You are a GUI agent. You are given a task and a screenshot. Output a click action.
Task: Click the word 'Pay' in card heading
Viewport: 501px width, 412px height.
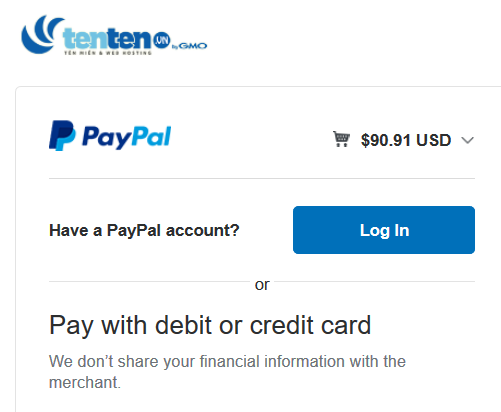[x=71, y=326]
